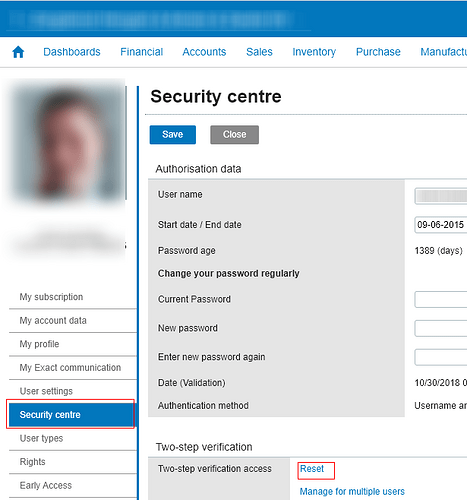Click the Start date field showing 09-06-2015
This screenshot has width=467, height=500.
coord(441,225)
